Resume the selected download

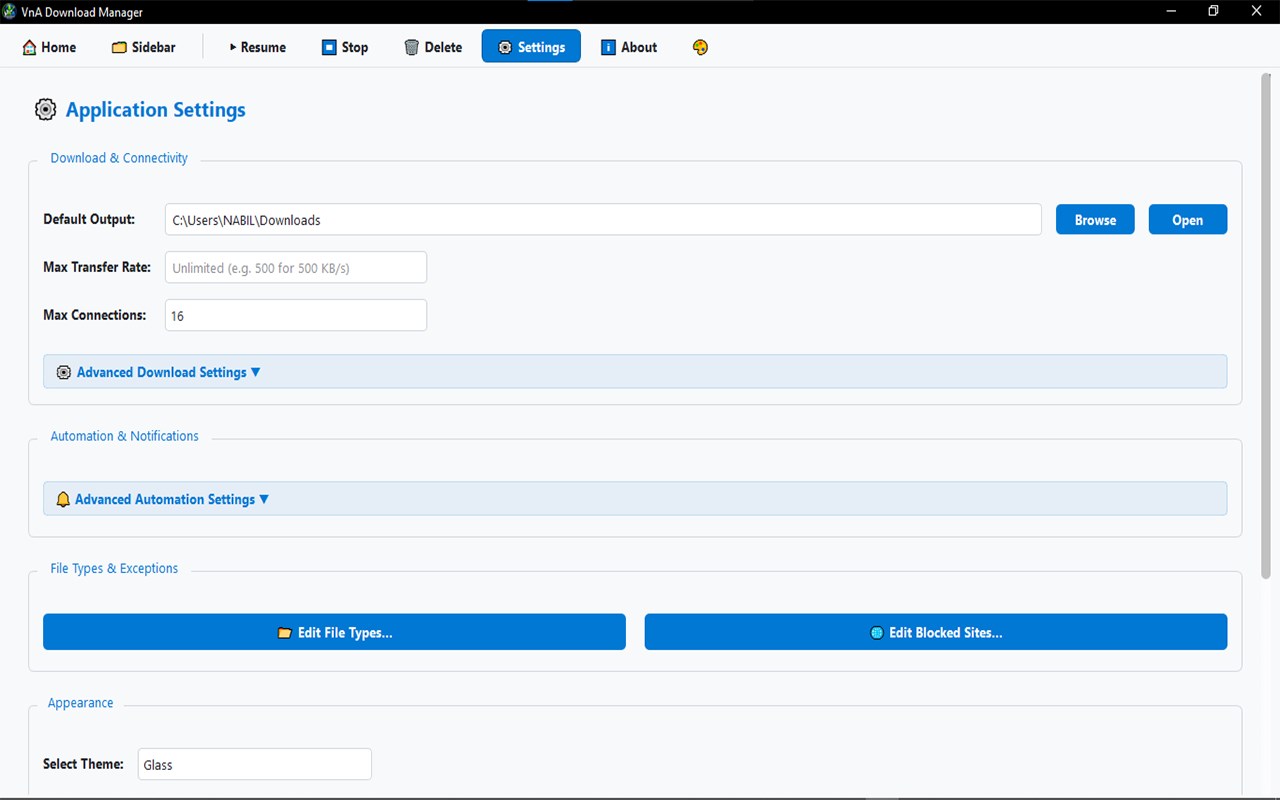point(257,47)
